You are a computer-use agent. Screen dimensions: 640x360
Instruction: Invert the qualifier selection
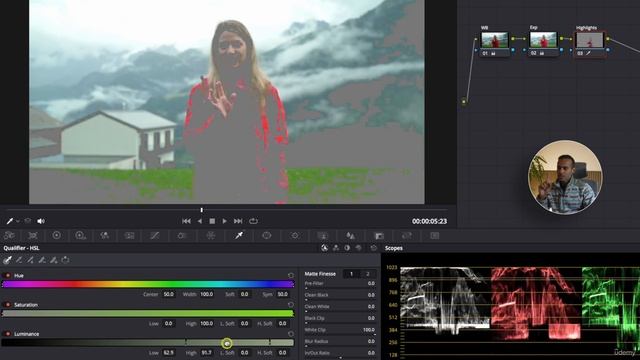[x=65, y=260]
